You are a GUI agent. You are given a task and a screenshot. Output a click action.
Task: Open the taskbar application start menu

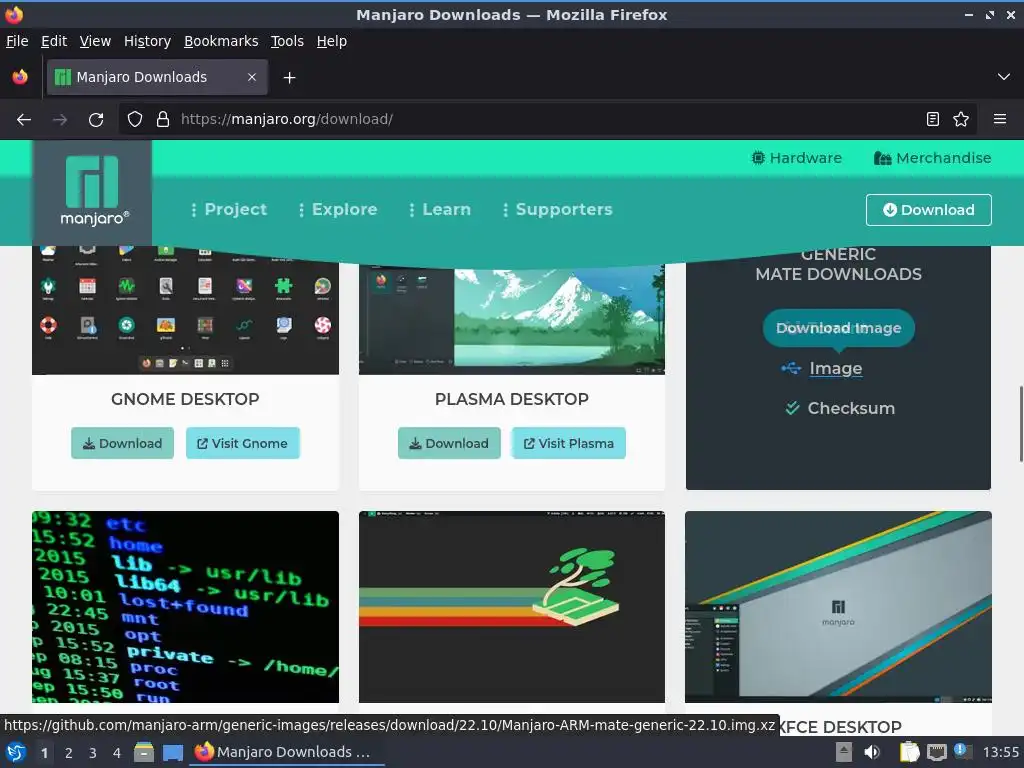point(16,752)
